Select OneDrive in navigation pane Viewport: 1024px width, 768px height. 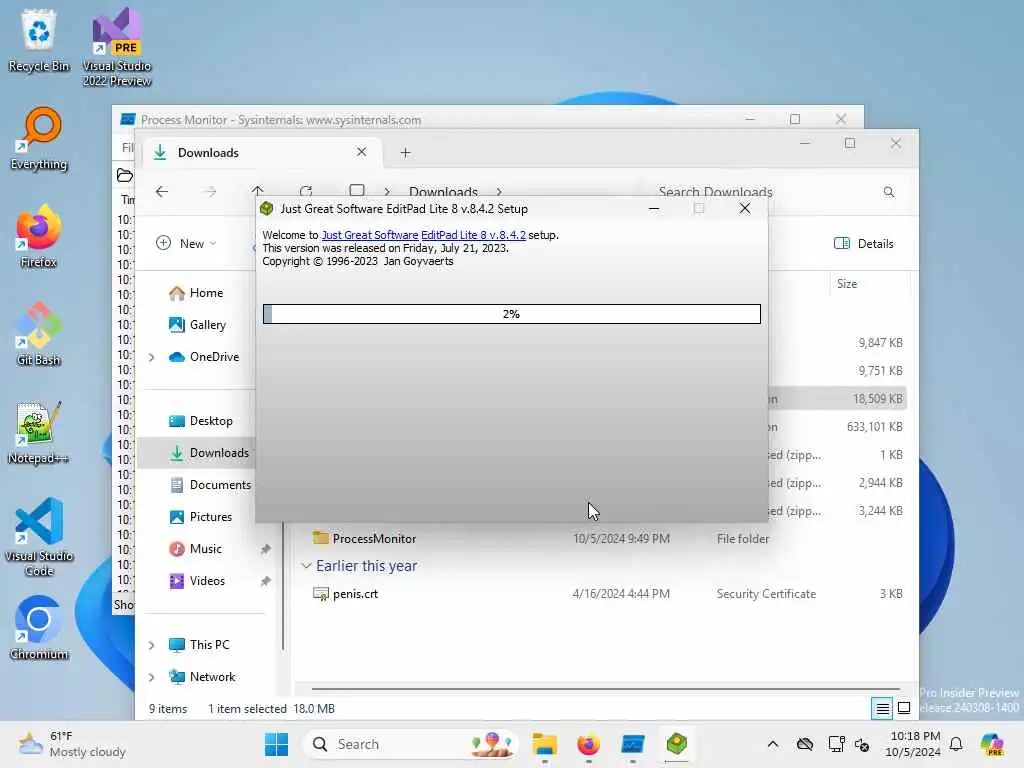pos(204,357)
